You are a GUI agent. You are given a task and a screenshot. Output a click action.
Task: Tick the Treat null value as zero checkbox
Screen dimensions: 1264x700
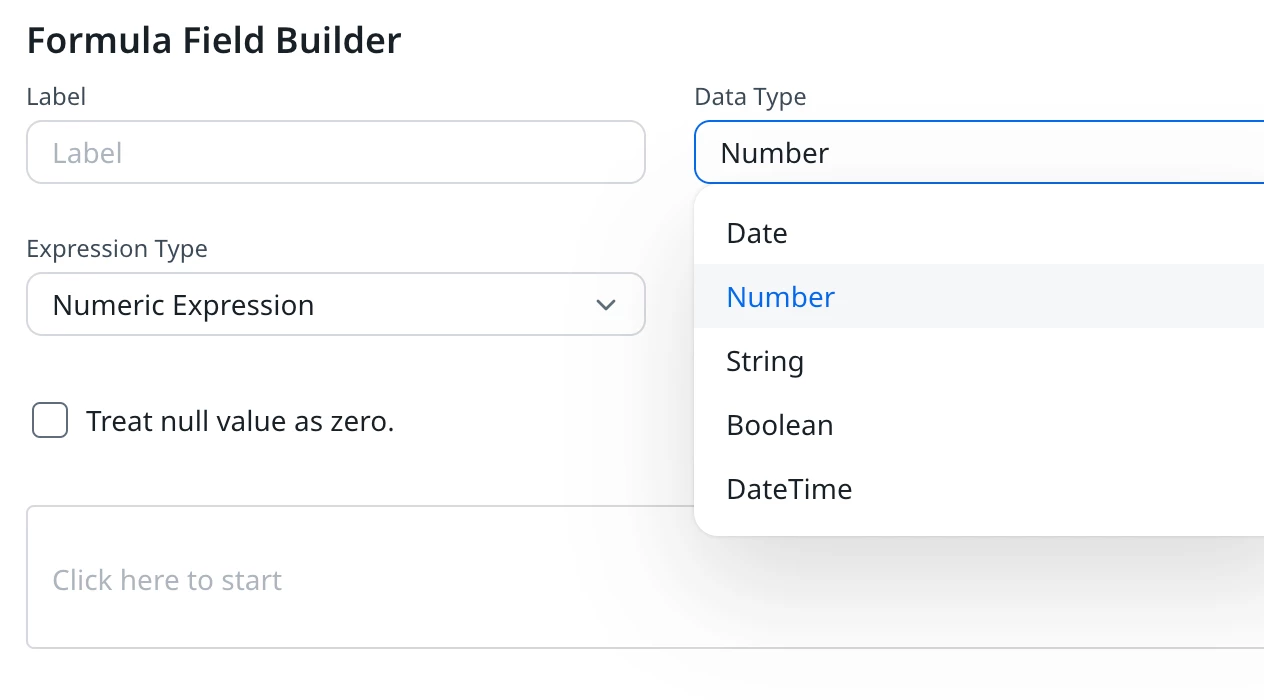(50, 421)
